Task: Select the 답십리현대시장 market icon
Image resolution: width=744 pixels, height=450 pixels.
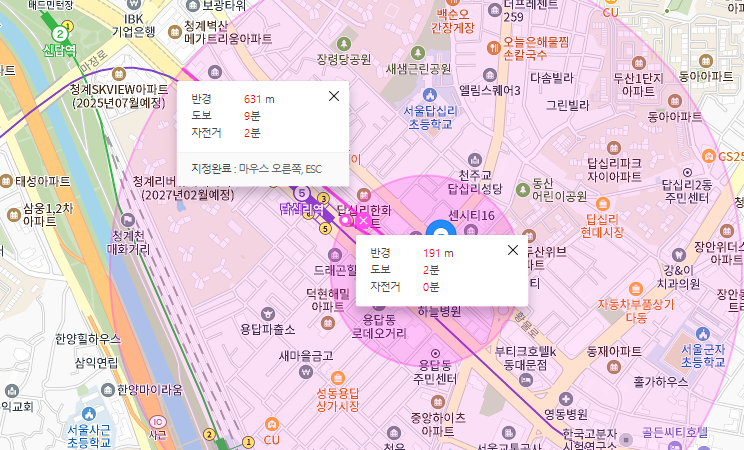Action: pyautogui.click(x=603, y=204)
